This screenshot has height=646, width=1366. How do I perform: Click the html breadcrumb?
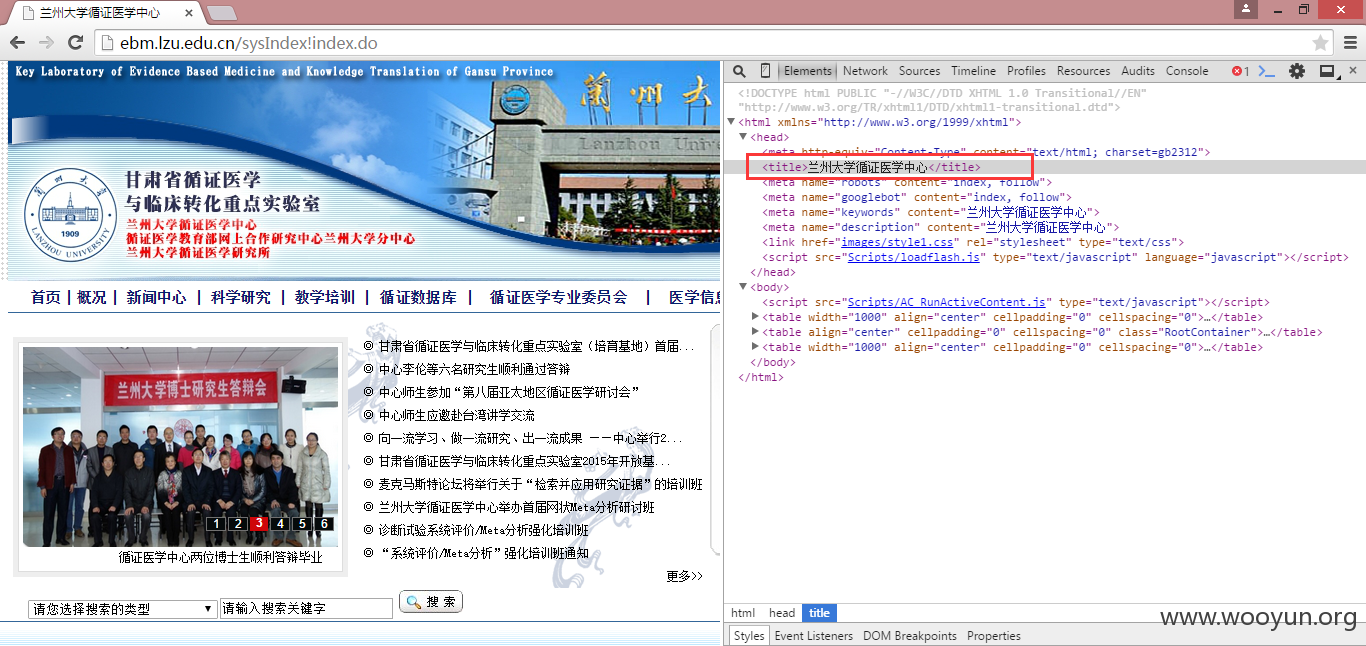pyautogui.click(x=743, y=613)
